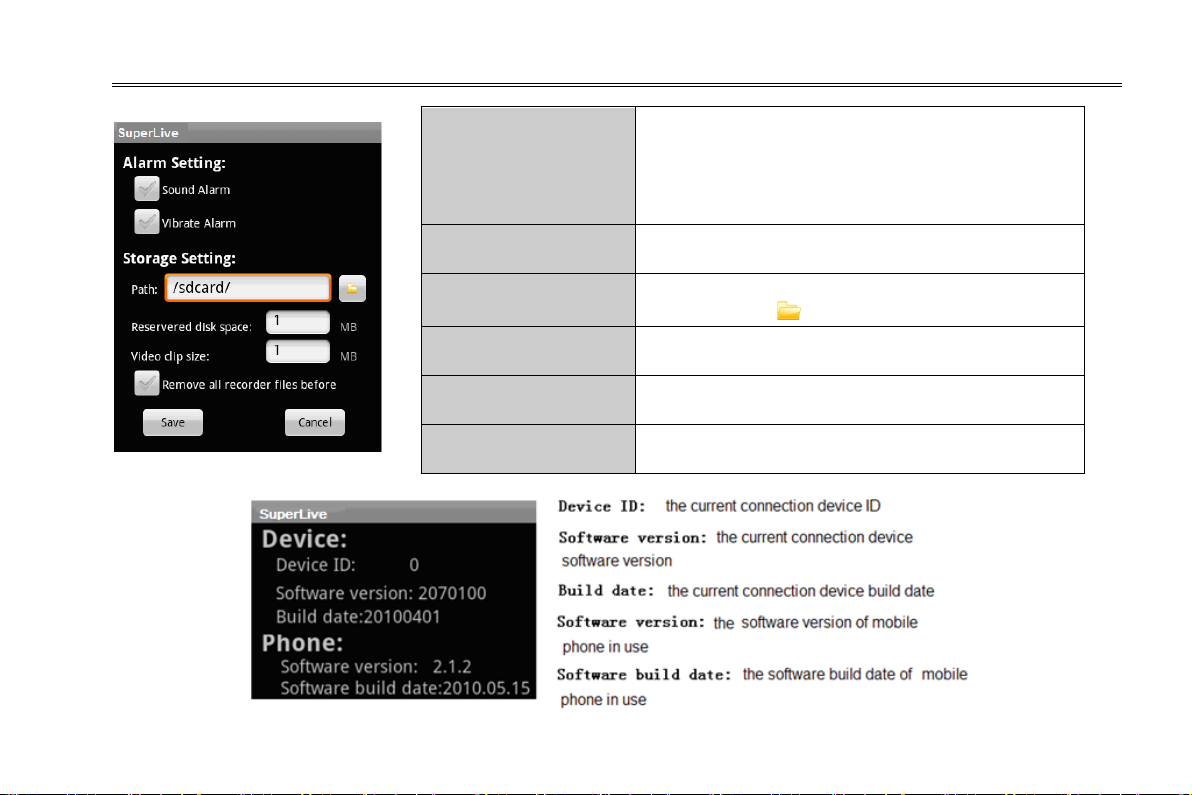Click SuperLive title of the settings screen
This screenshot has width=1192, height=795.
(x=148, y=133)
